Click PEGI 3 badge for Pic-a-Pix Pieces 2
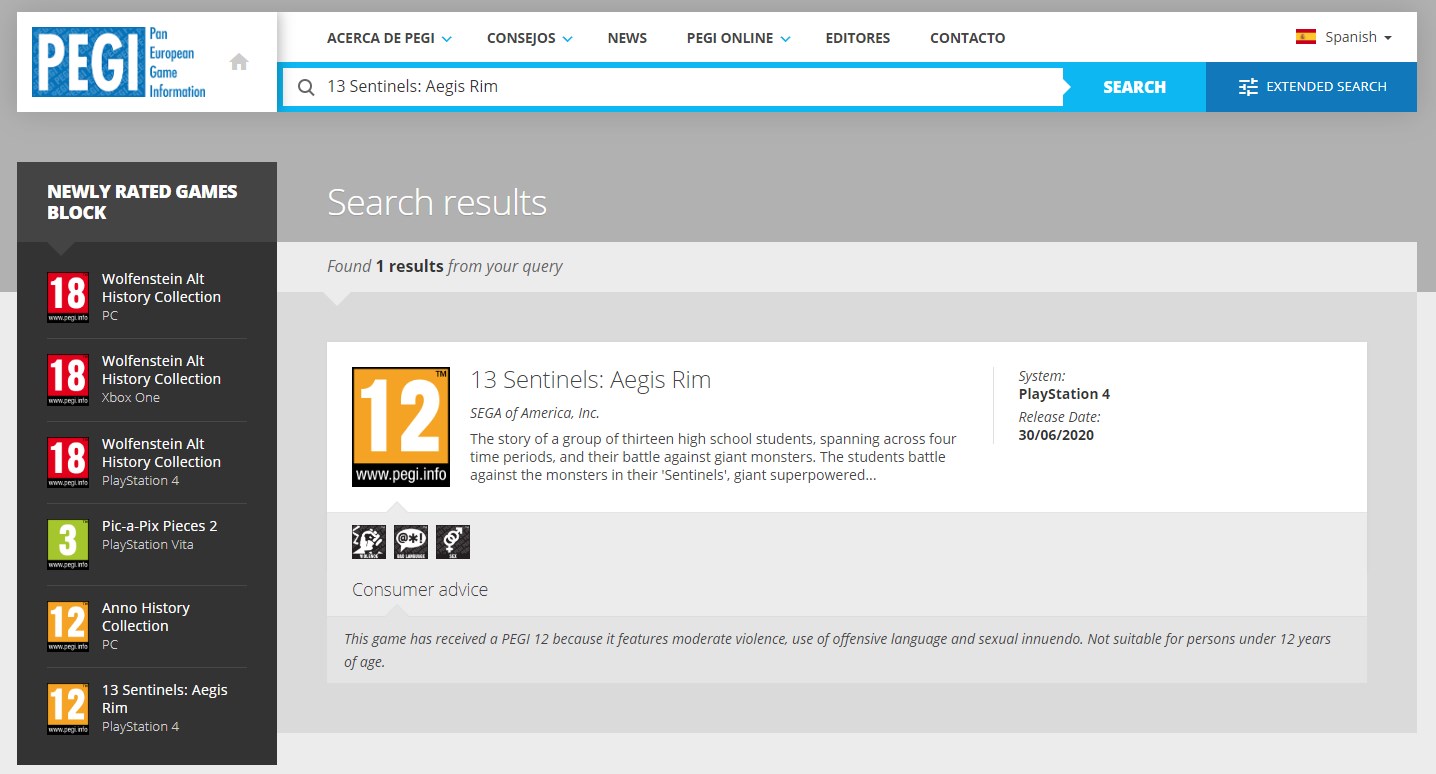Screen dimensions: 1436x774 68,544
